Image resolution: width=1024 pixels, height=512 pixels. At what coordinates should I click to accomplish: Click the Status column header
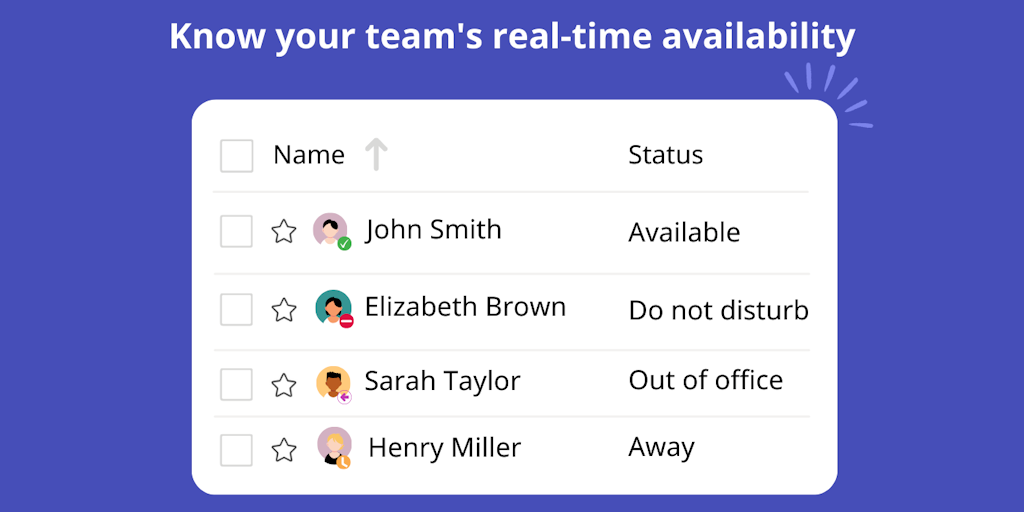coord(665,155)
